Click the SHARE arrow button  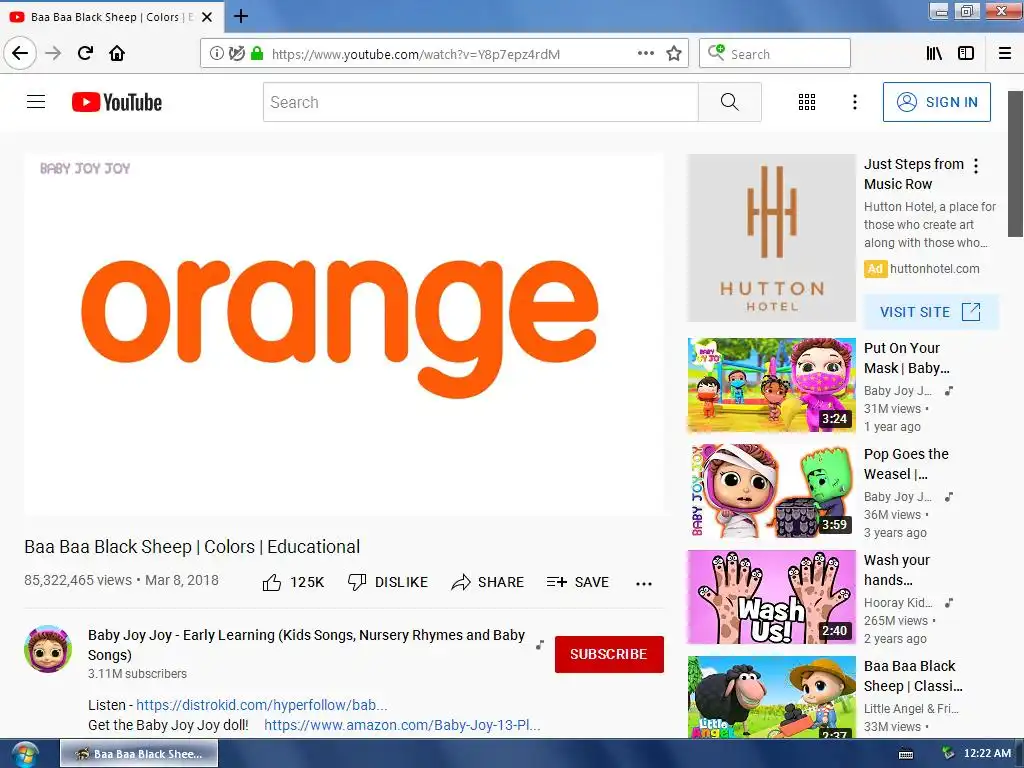[487, 582]
